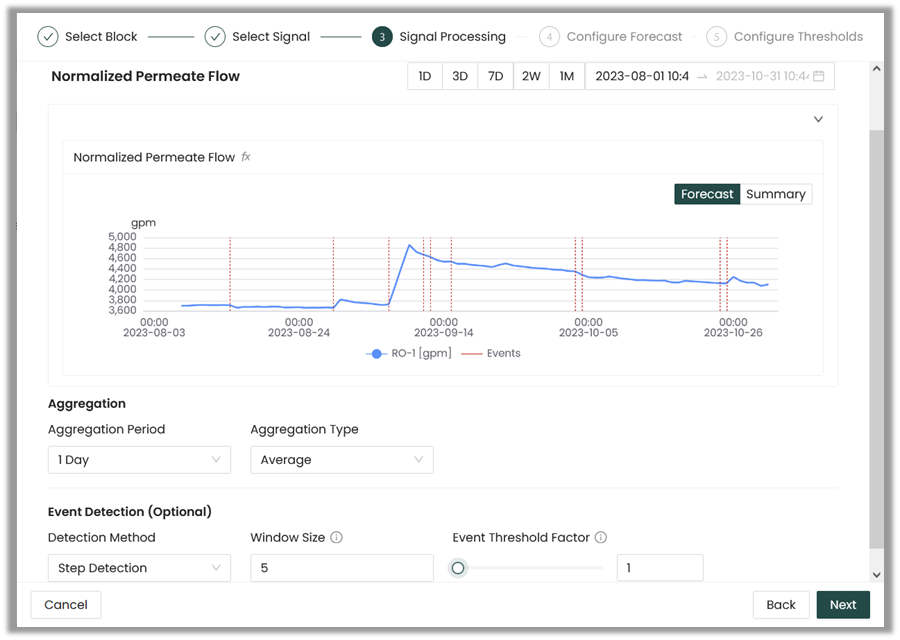900x640 pixels.
Task: Click the Select Block step checkmark icon
Action: 48,37
